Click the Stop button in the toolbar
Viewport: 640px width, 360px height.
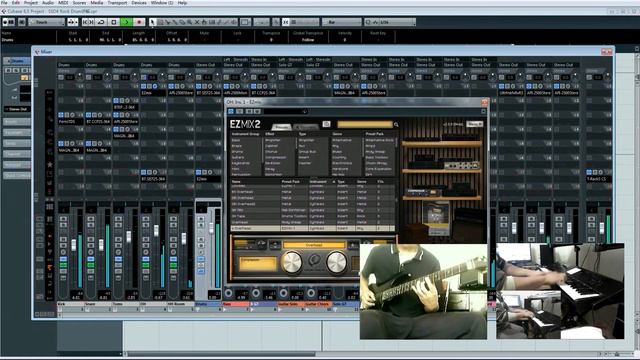114,22
